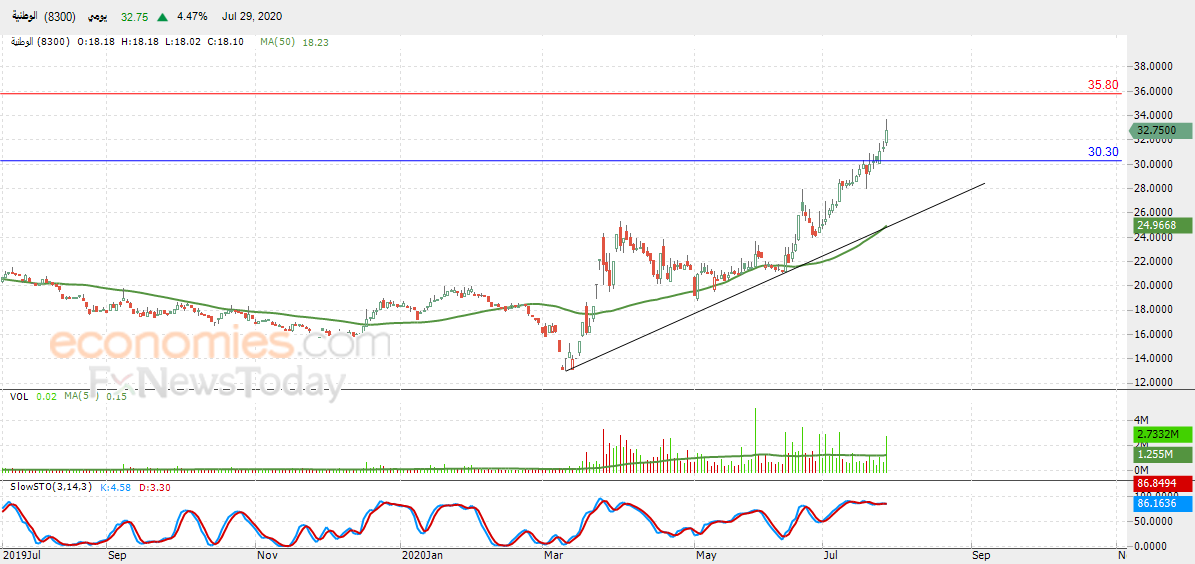The image size is (1195, 564).
Task: Click the 50.0000 stochastic axis label
Action: (1154, 522)
